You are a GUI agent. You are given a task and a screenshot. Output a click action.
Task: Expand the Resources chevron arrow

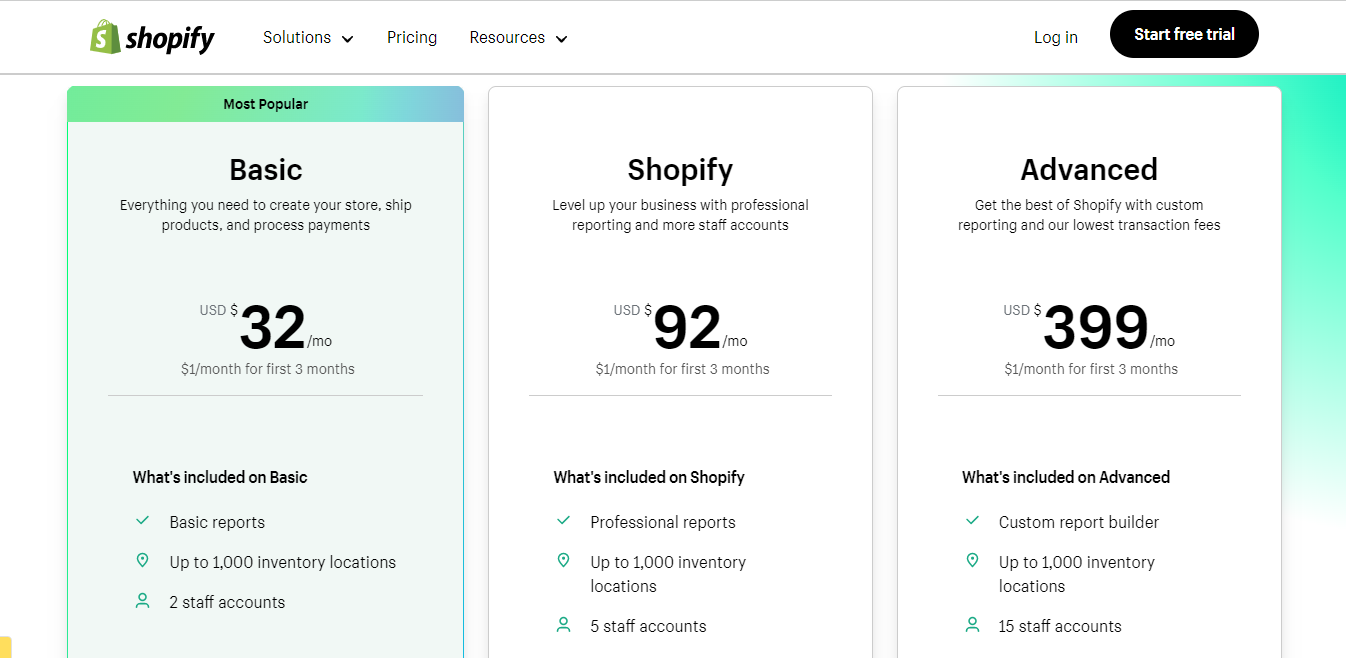click(561, 39)
